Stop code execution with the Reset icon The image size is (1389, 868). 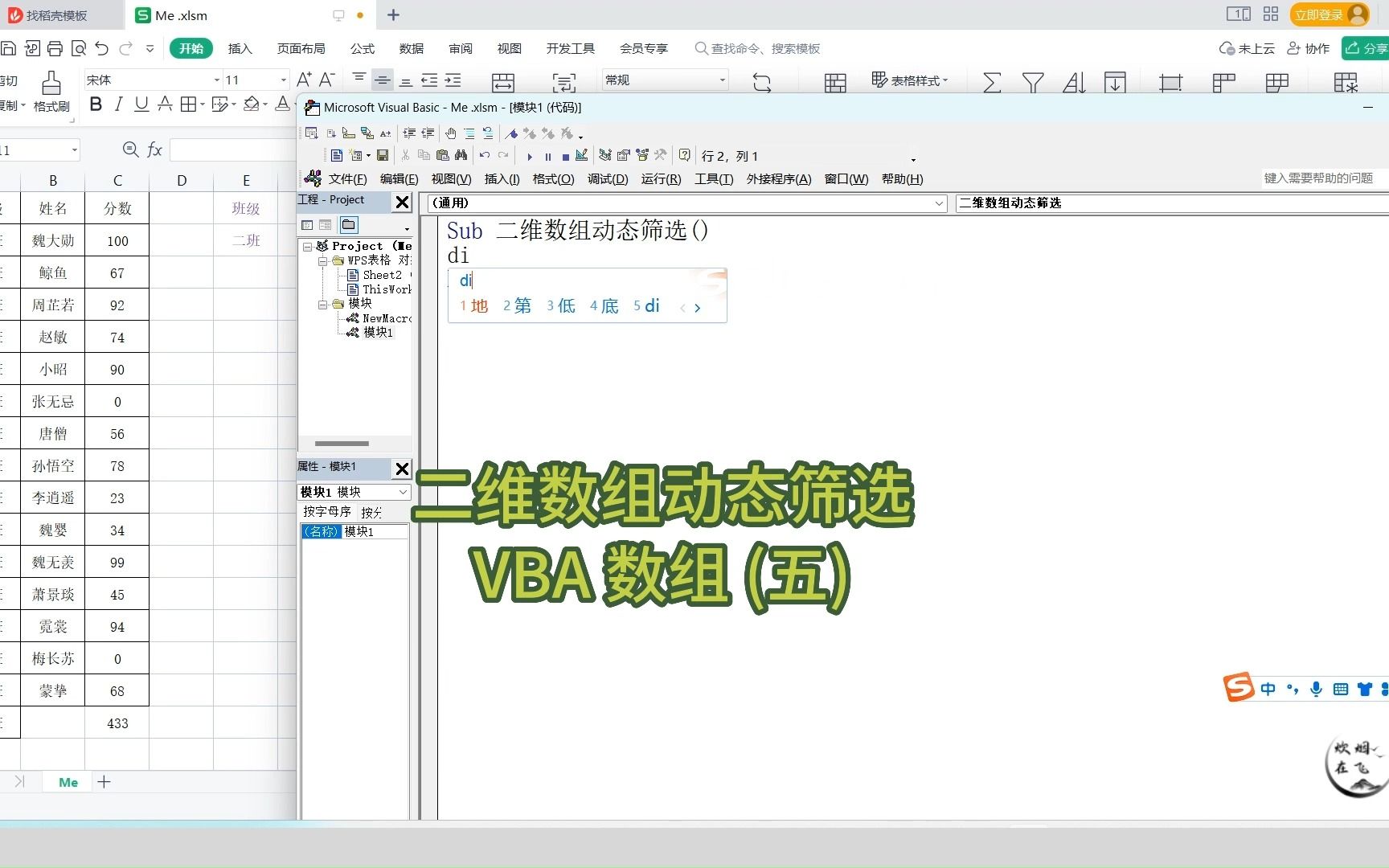566,155
